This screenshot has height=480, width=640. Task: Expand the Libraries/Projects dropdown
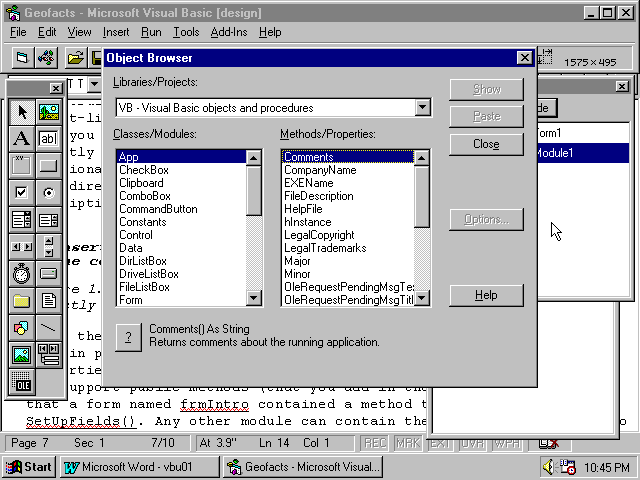pyautogui.click(x=422, y=108)
